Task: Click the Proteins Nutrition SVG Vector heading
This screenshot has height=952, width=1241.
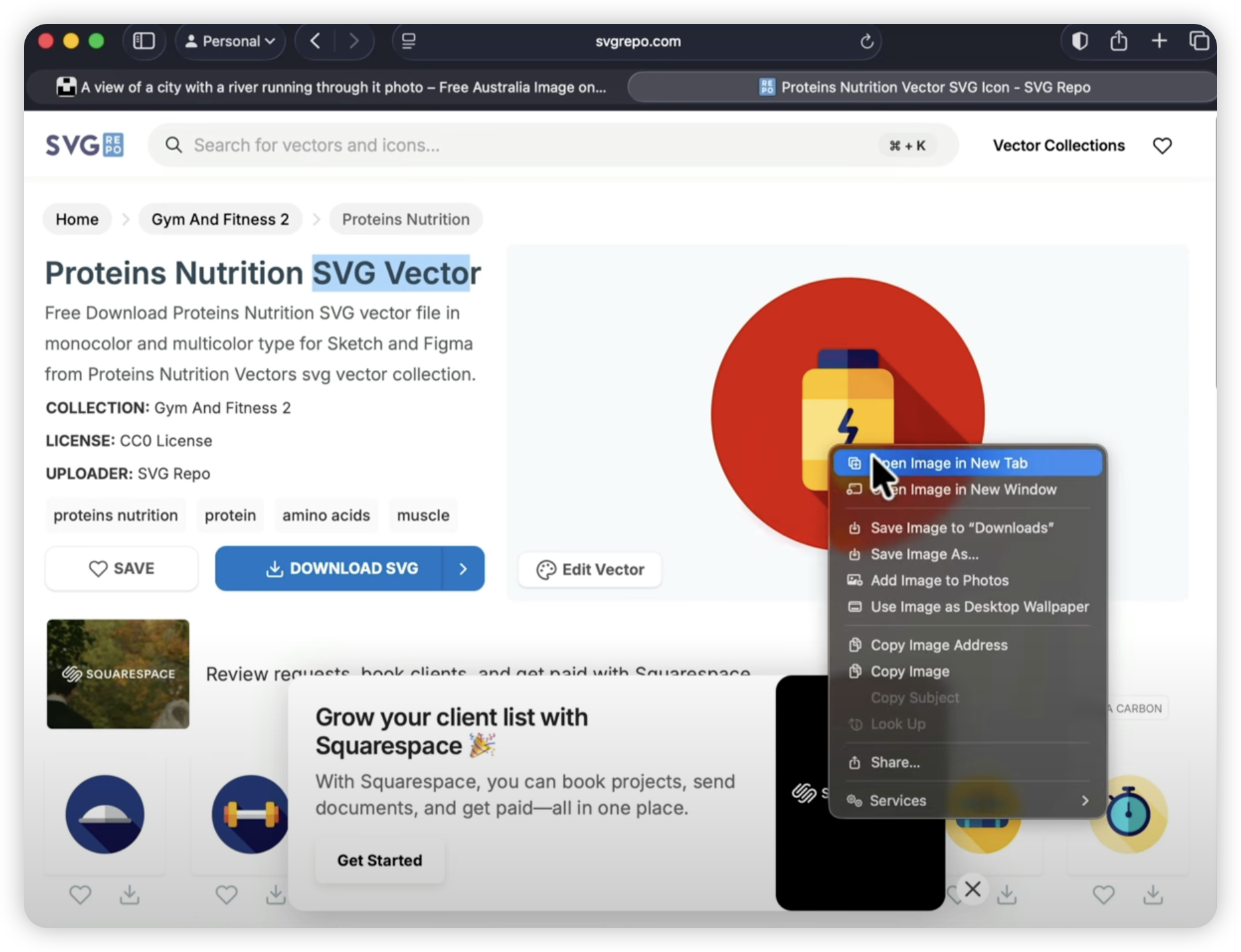Action: point(263,273)
